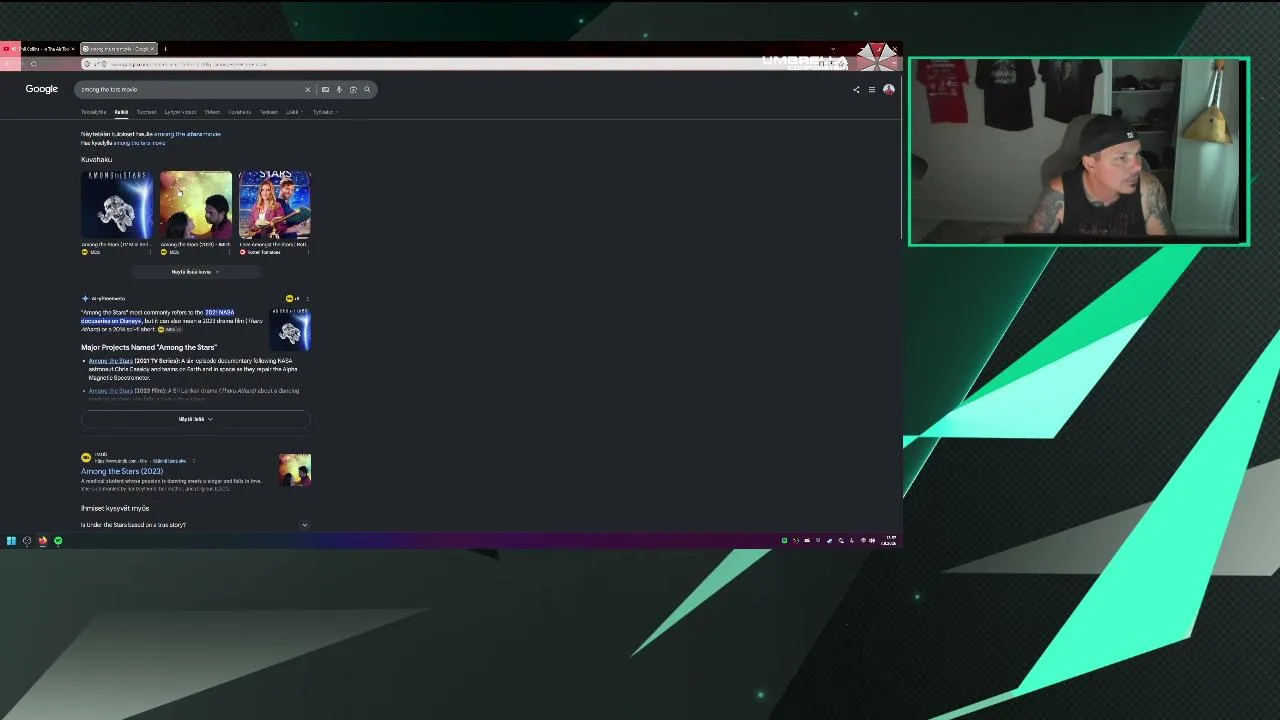
Task: Switch to the Phil Collins YouTube tab
Action: point(40,49)
